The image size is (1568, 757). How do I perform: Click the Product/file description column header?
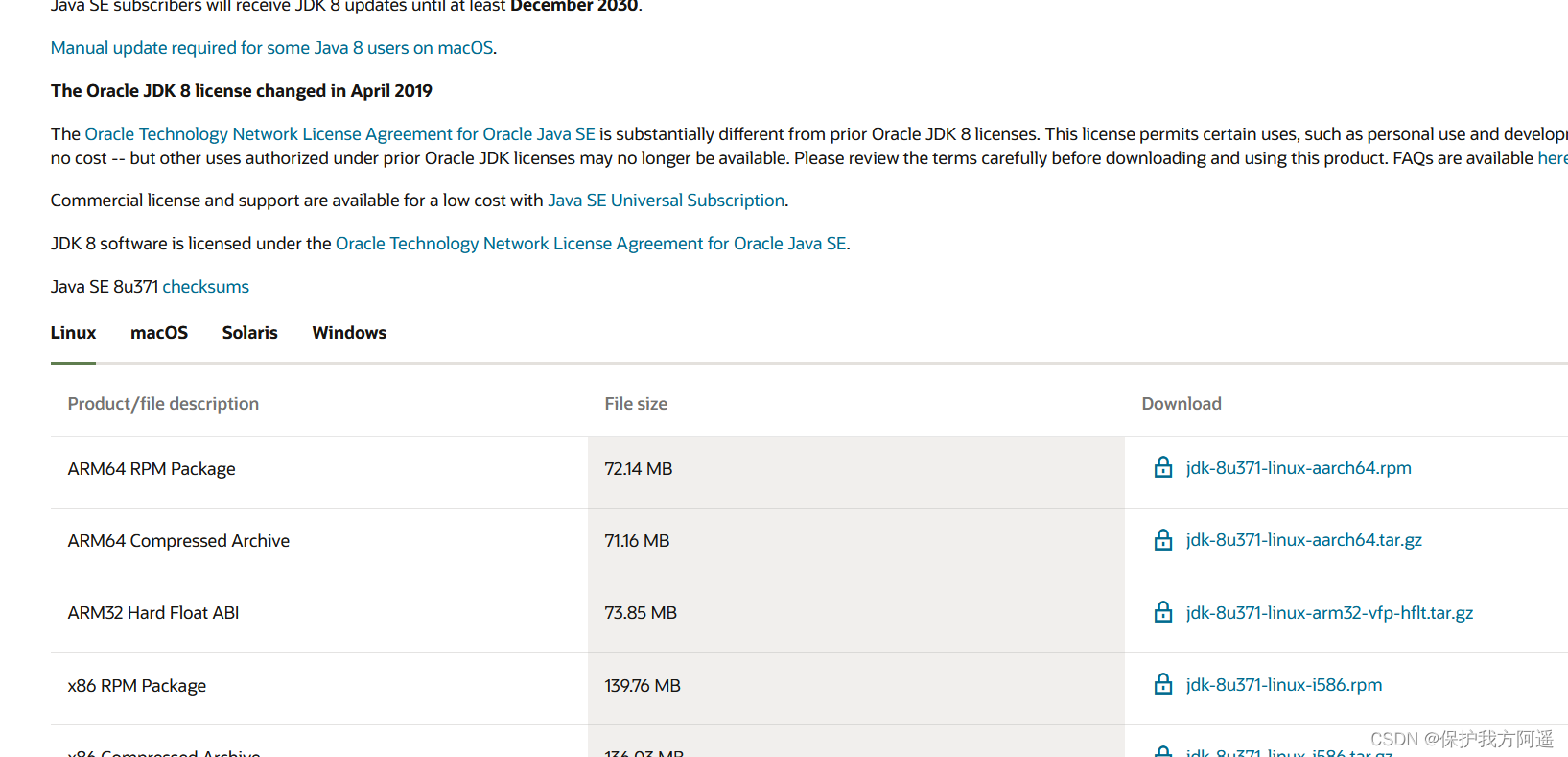[163, 404]
